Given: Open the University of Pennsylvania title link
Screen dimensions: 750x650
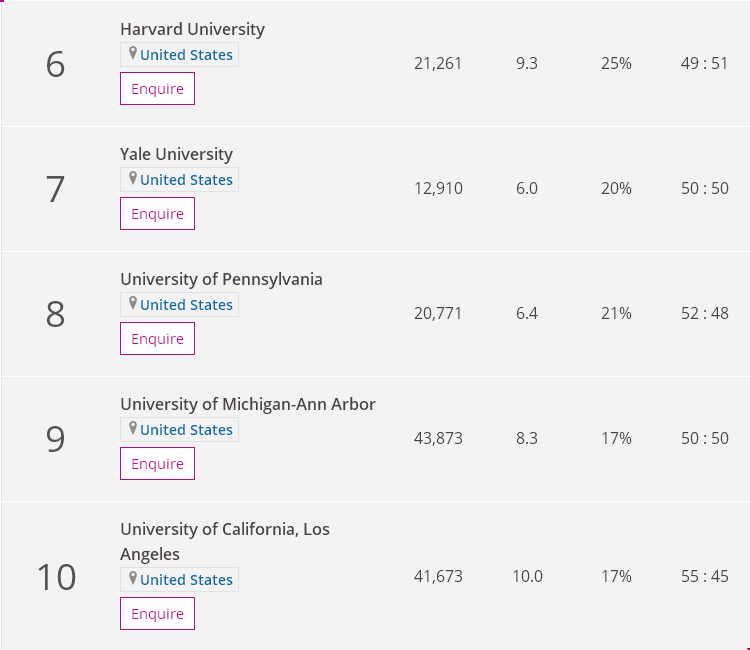Looking at the screenshot, I should pos(221,279).
